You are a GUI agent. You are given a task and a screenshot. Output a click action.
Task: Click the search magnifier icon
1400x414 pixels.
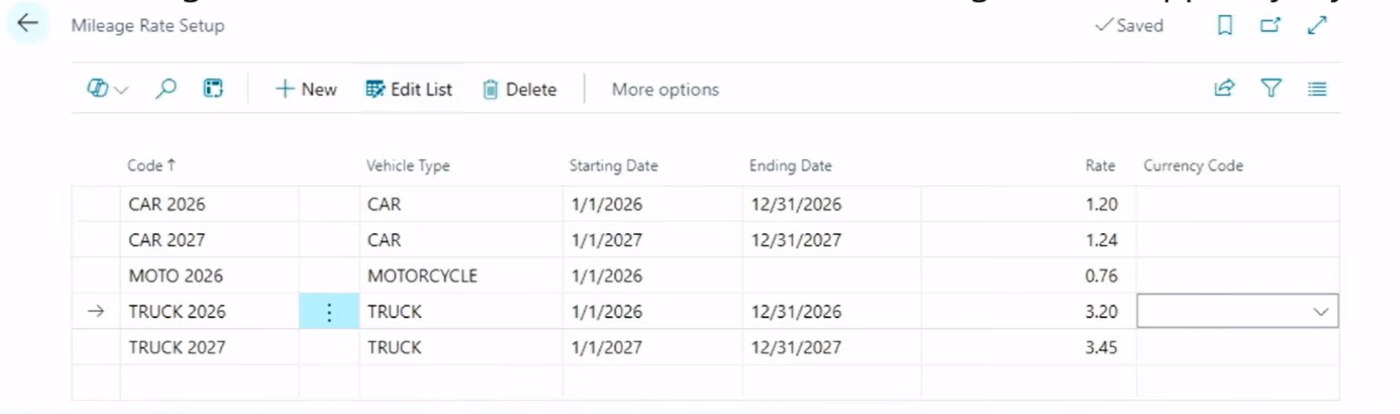tap(166, 89)
